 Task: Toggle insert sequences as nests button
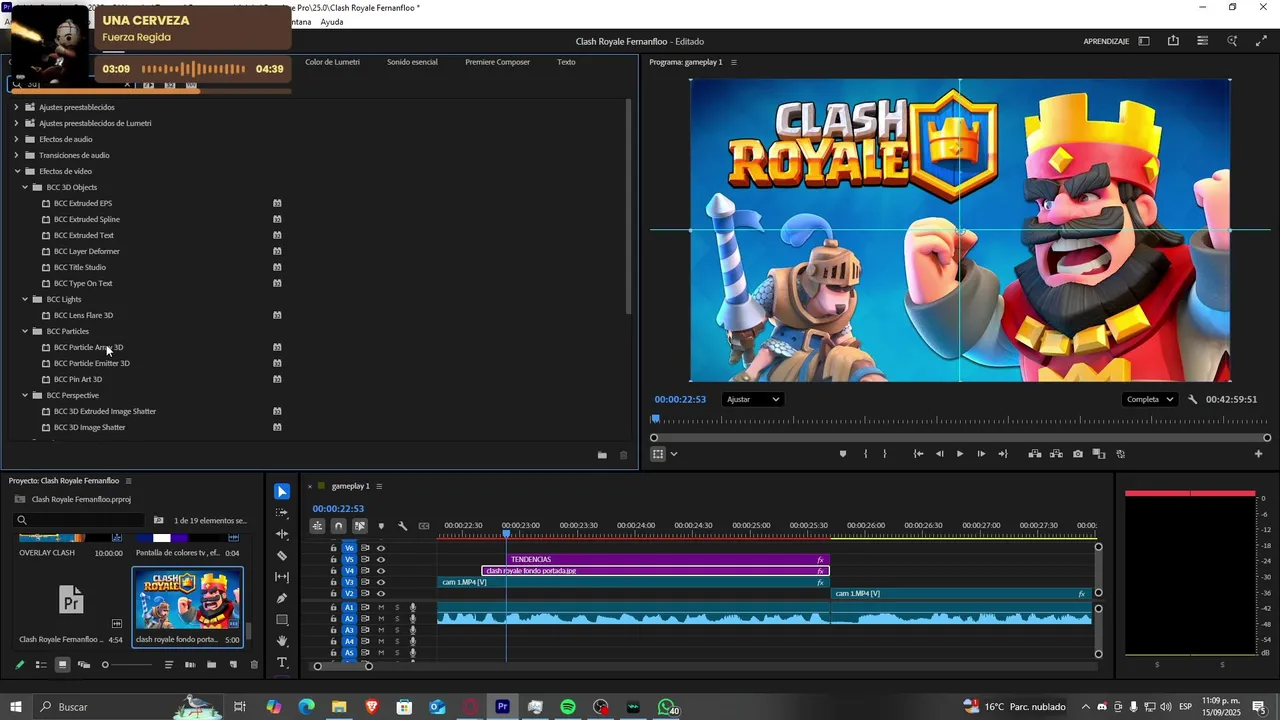pos(317,526)
